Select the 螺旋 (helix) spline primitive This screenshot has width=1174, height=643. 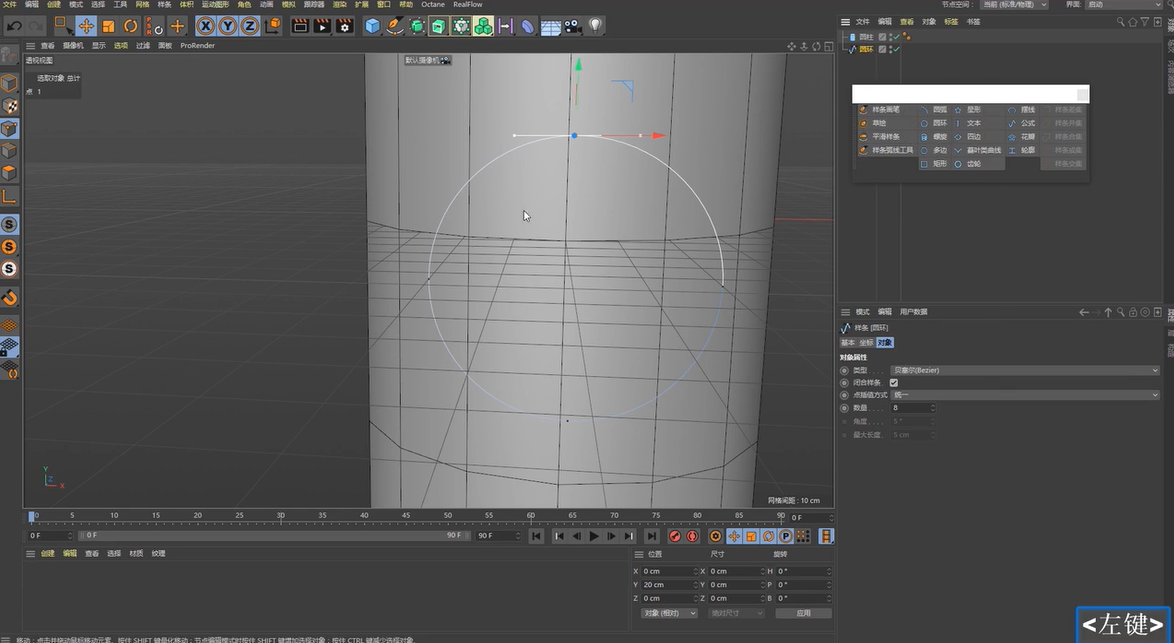click(941, 138)
